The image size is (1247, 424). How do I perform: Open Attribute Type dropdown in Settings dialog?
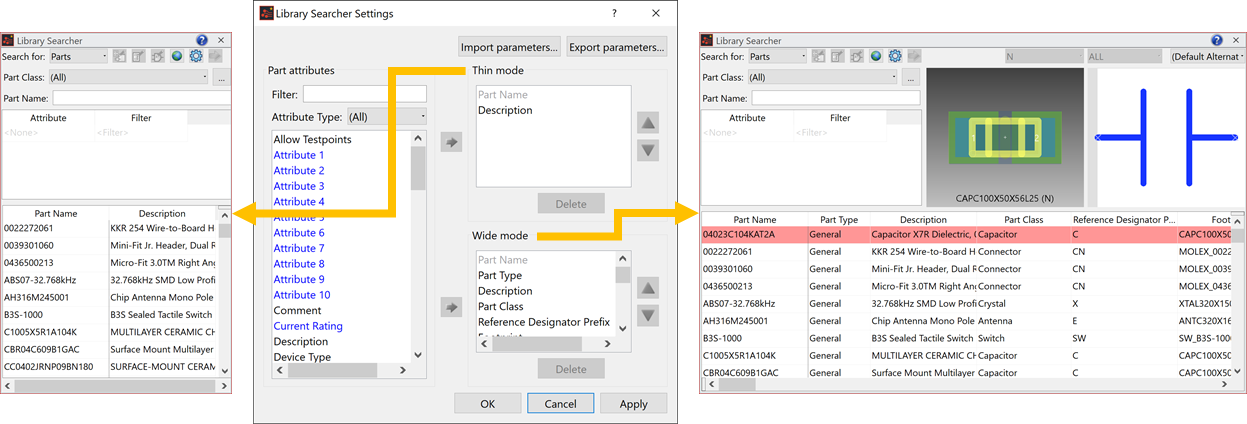386,117
